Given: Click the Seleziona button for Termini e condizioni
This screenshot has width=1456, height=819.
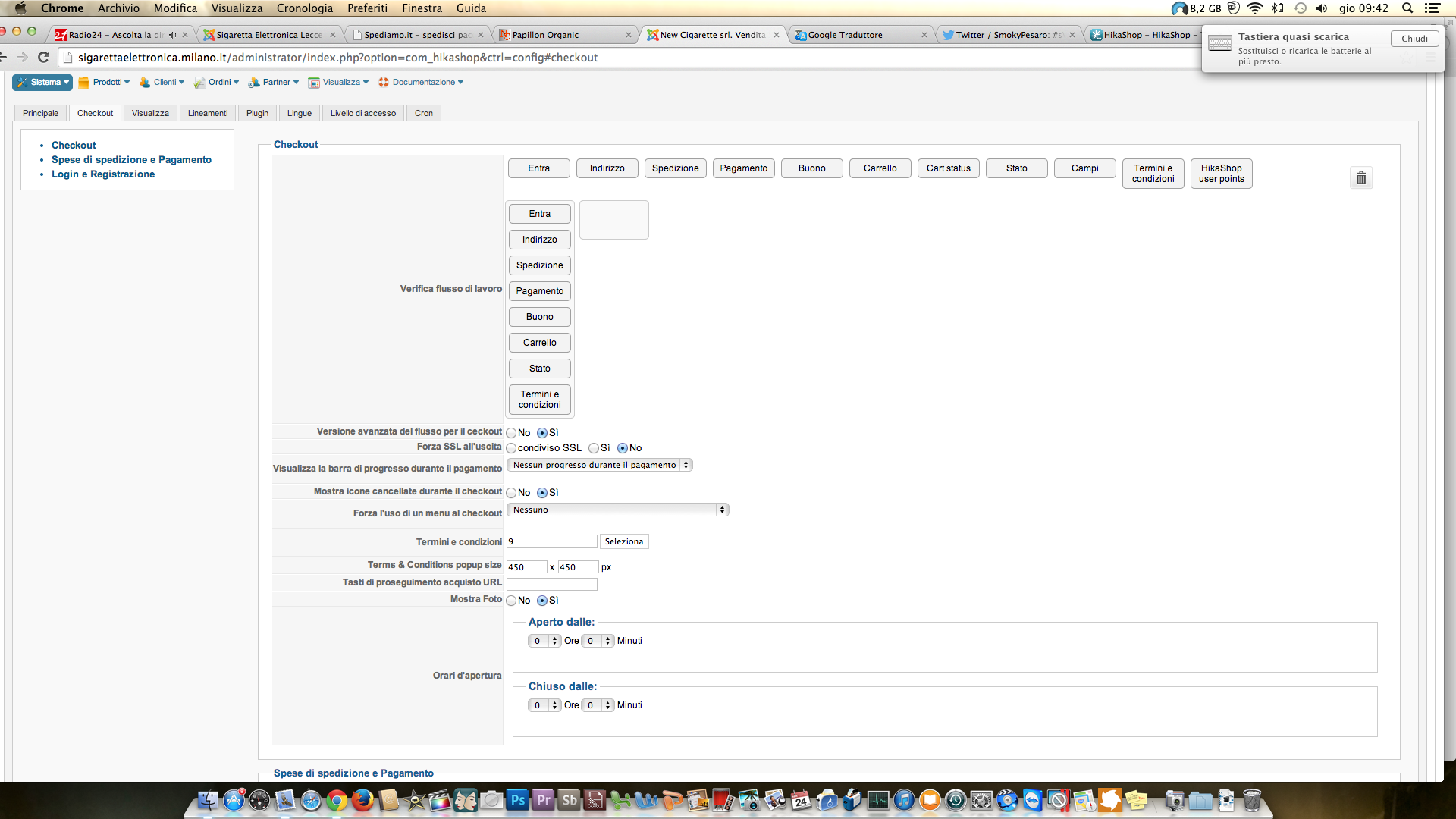Looking at the screenshot, I should point(624,542).
